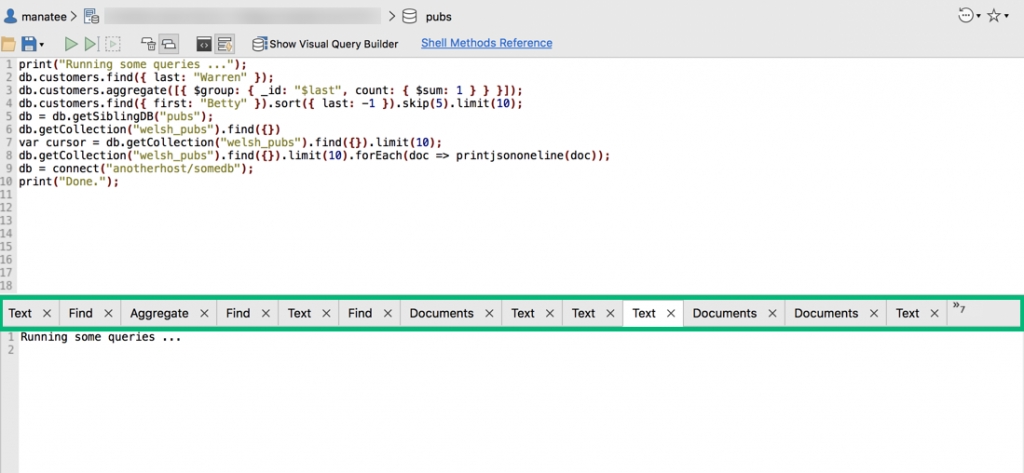Open the query history dropdown
Viewport: 1024px width, 473px height.
[969, 16]
